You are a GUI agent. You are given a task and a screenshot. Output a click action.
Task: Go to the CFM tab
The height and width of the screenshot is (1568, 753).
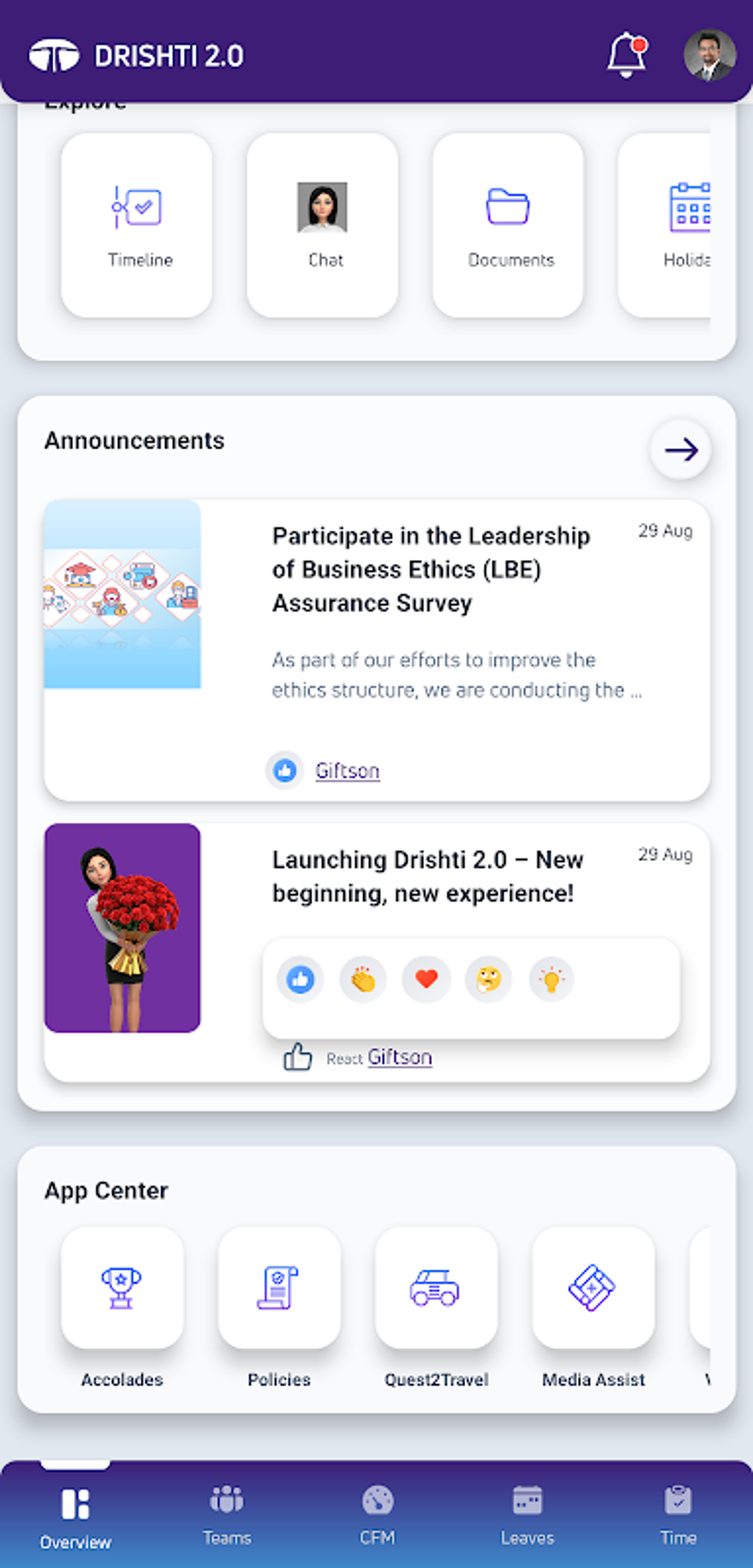[377, 1514]
